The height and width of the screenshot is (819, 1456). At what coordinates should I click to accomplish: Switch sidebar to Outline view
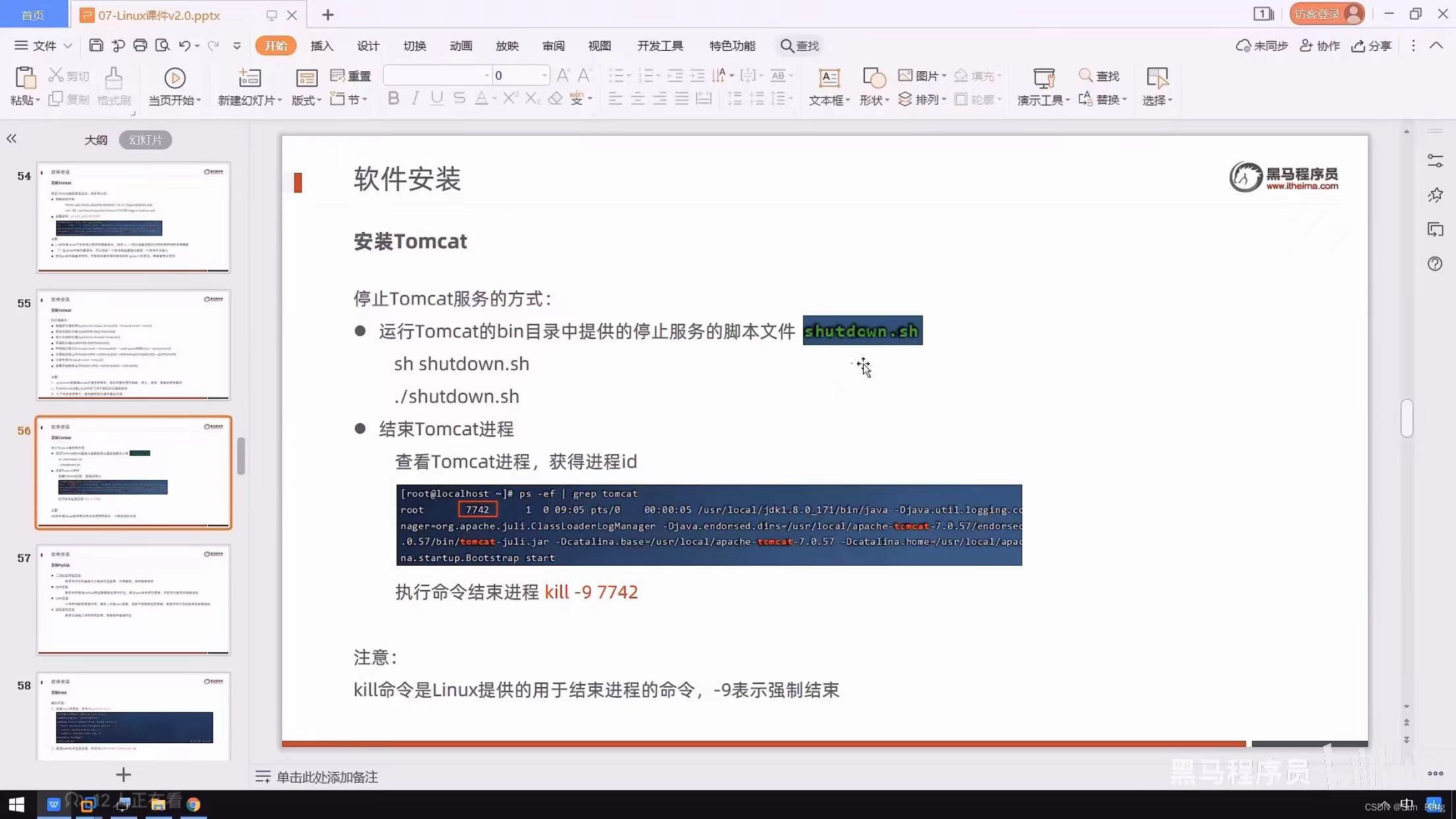click(96, 140)
